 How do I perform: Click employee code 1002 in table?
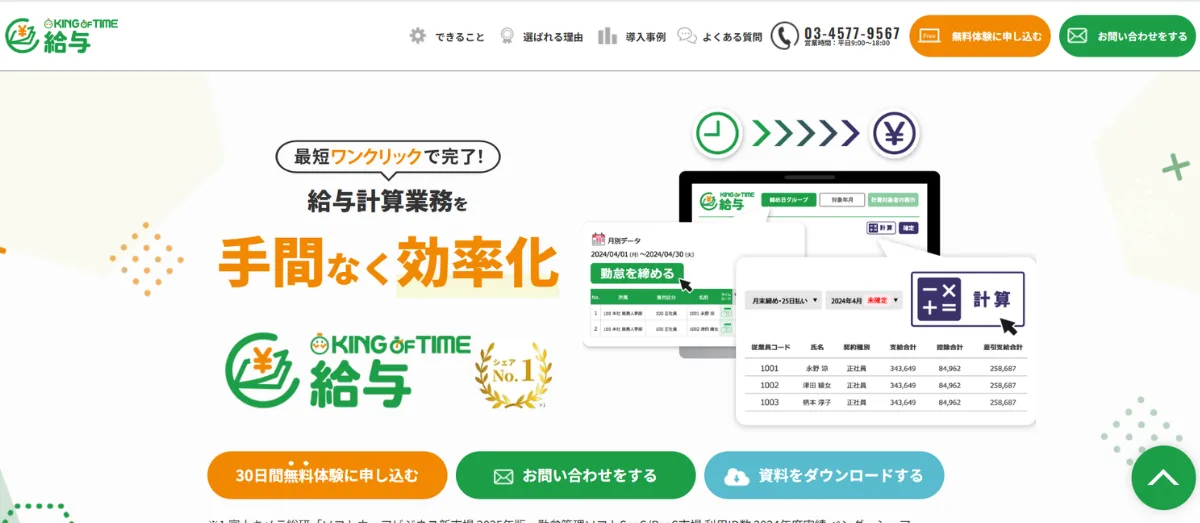tap(770, 385)
